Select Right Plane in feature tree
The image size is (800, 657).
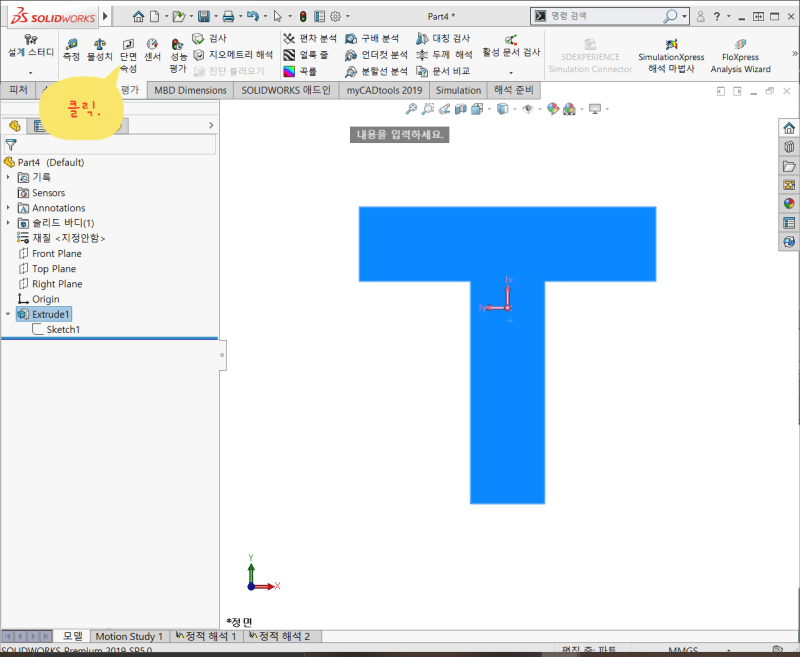pyautogui.click(x=51, y=284)
